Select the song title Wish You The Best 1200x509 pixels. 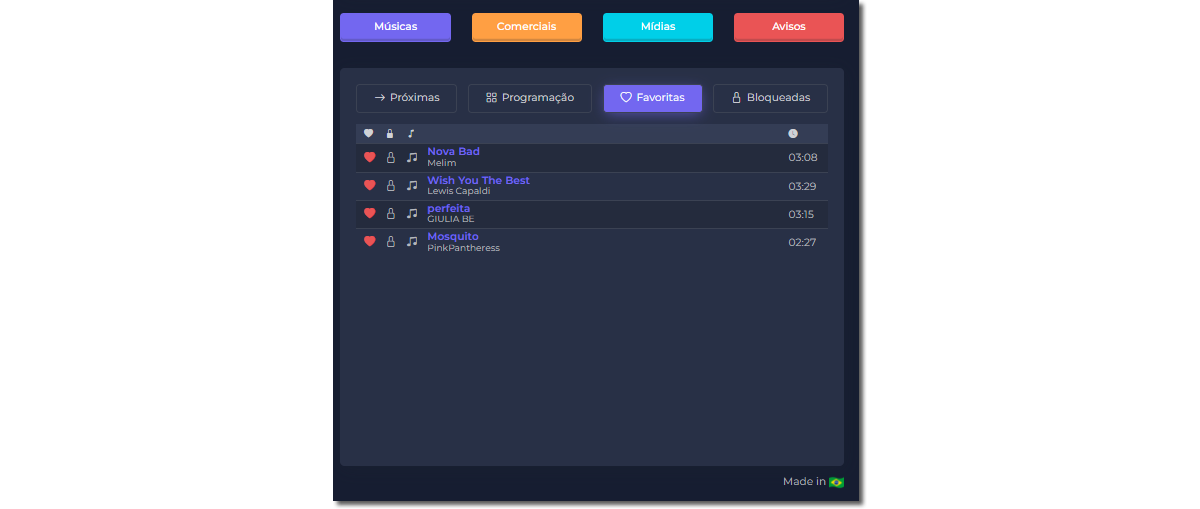pos(478,180)
